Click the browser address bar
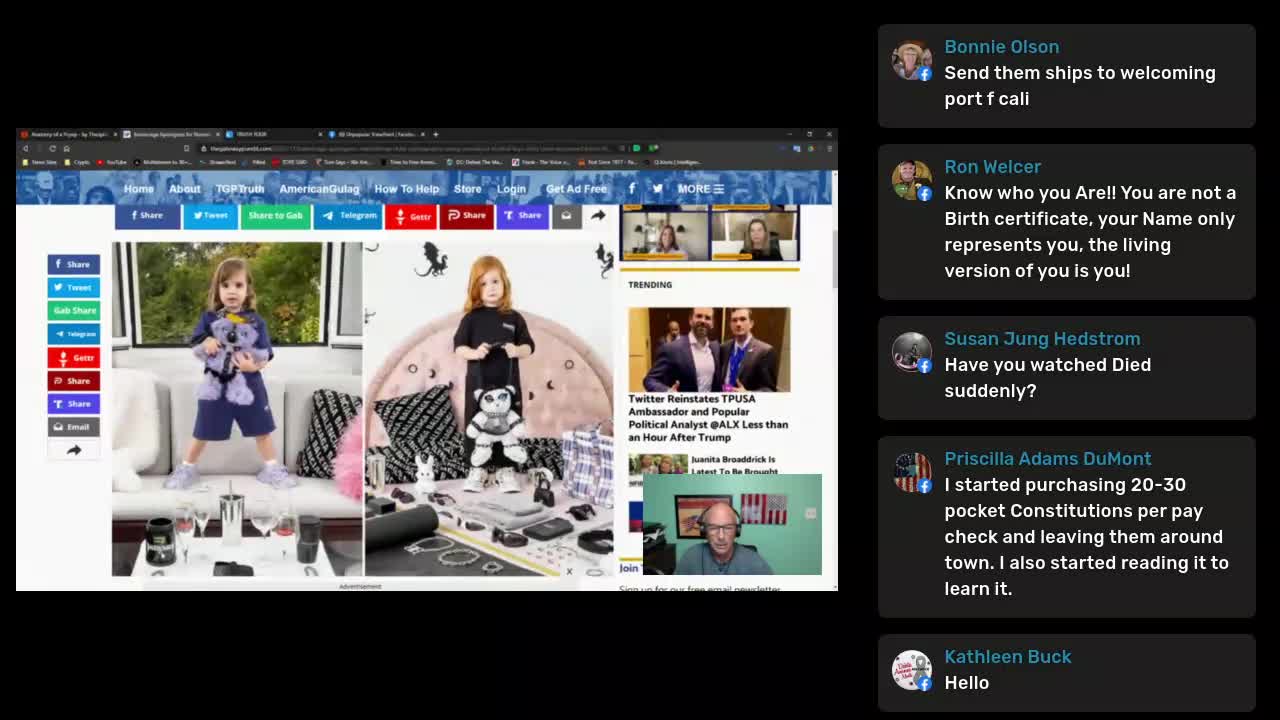Viewport: 1280px width, 720px height. coord(410,148)
